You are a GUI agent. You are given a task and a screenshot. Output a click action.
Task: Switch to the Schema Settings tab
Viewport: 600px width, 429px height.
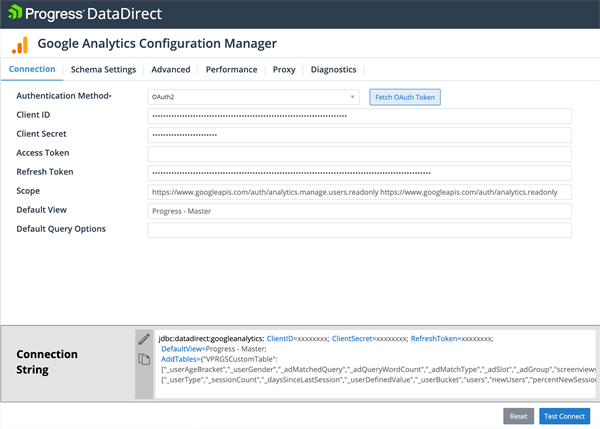point(103,70)
